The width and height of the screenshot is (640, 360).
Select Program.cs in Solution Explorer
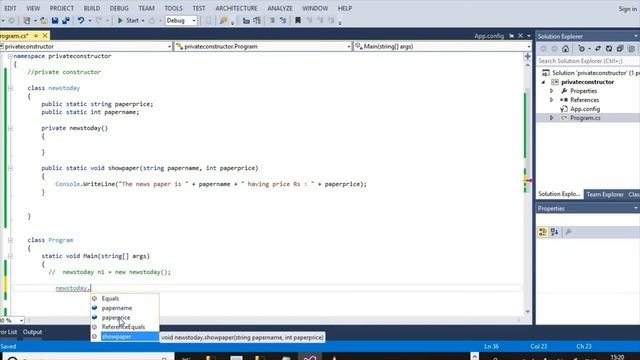point(585,118)
